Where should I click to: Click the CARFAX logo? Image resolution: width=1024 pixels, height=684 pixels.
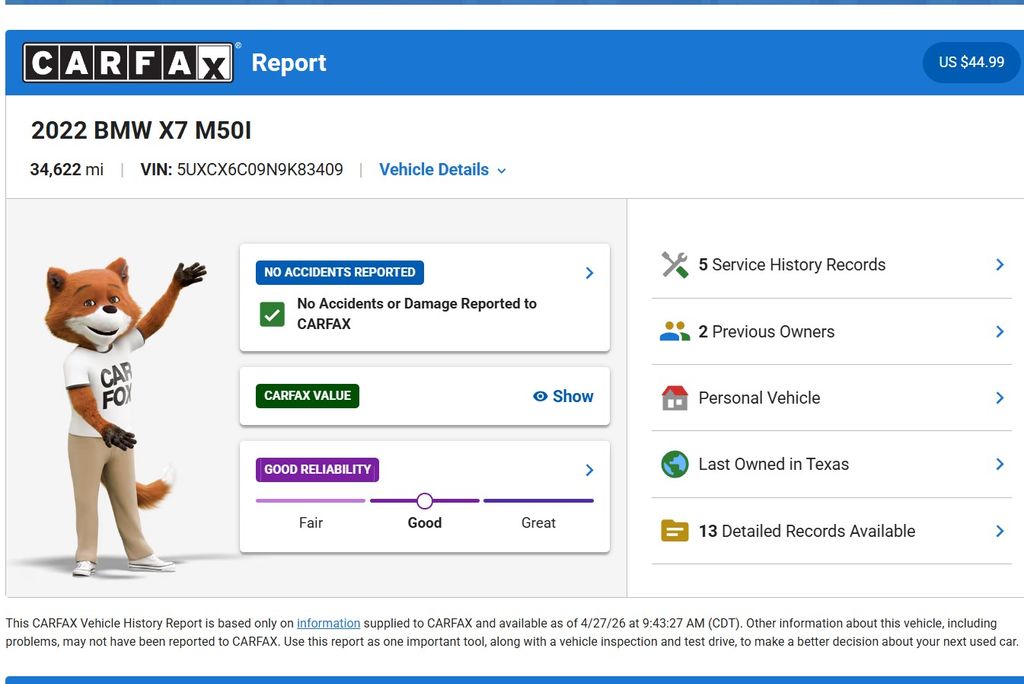(x=128, y=63)
